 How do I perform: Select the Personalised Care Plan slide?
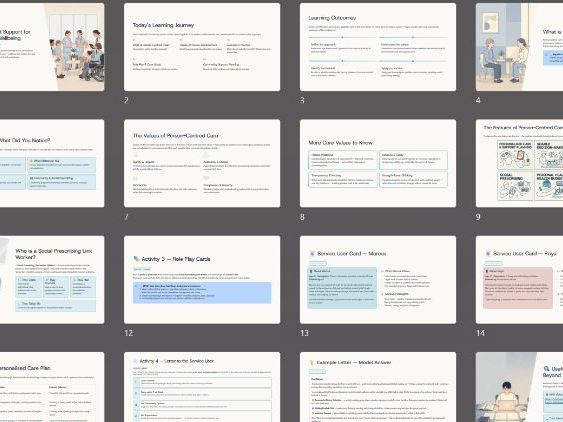tap(52, 387)
